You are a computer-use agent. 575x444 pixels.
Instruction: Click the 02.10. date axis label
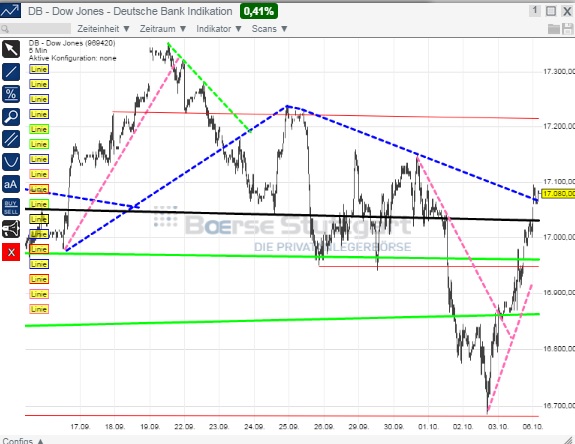point(463,427)
